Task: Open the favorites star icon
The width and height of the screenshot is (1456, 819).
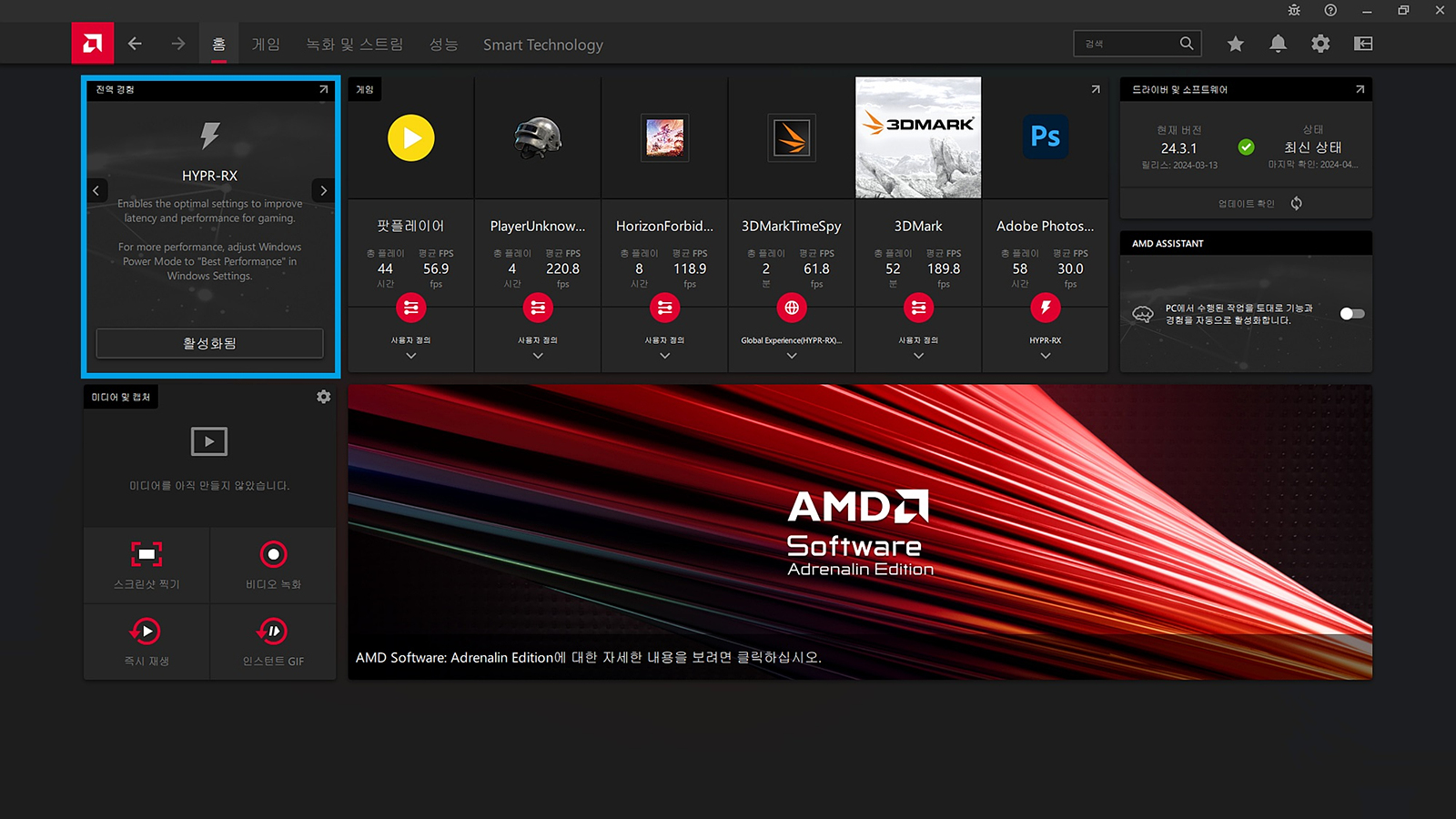Action: tap(1235, 44)
